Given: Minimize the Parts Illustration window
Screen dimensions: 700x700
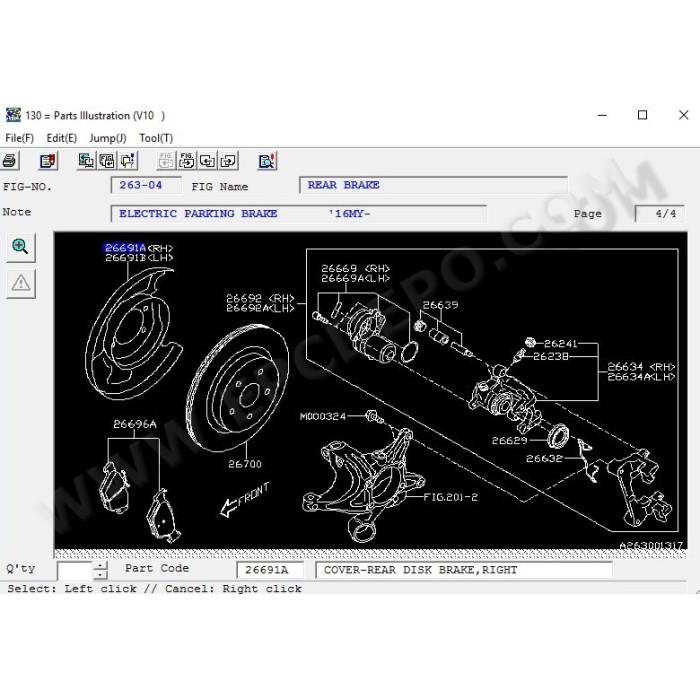Looking at the screenshot, I should point(602,115).
